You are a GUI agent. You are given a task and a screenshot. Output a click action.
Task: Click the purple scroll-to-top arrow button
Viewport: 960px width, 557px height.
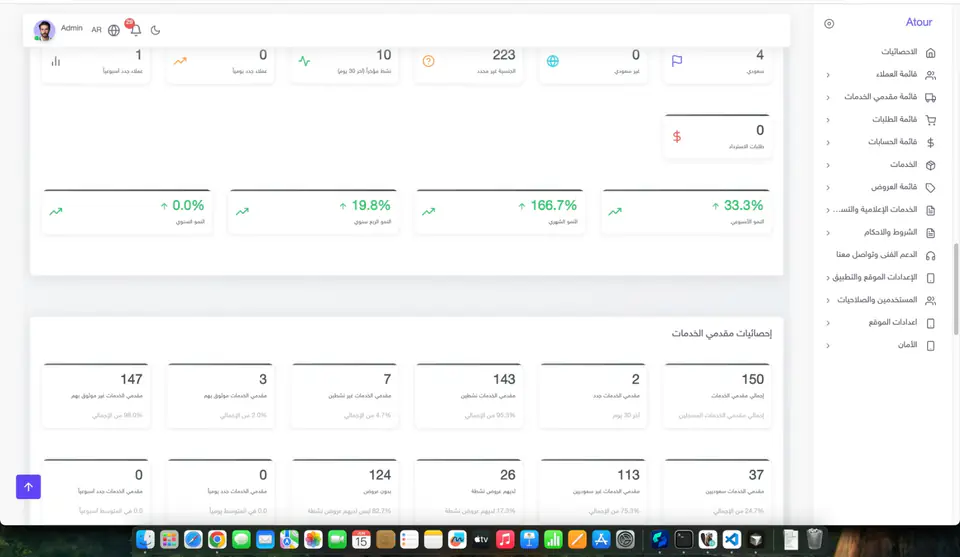(28, 487)
